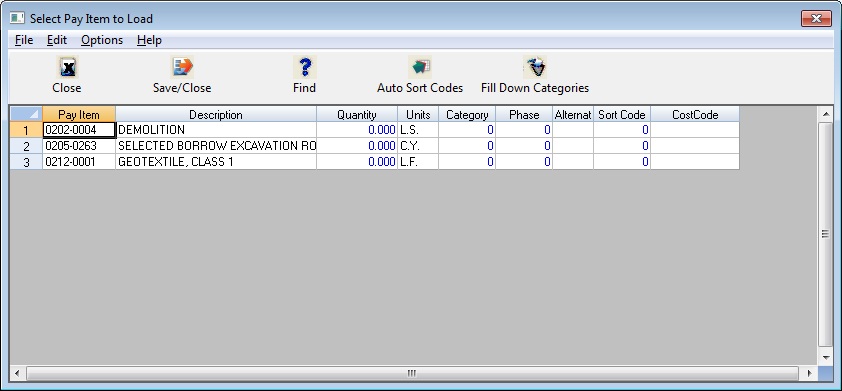
Task: Click the CostCode column header
Action: click(x=695, y=114)
